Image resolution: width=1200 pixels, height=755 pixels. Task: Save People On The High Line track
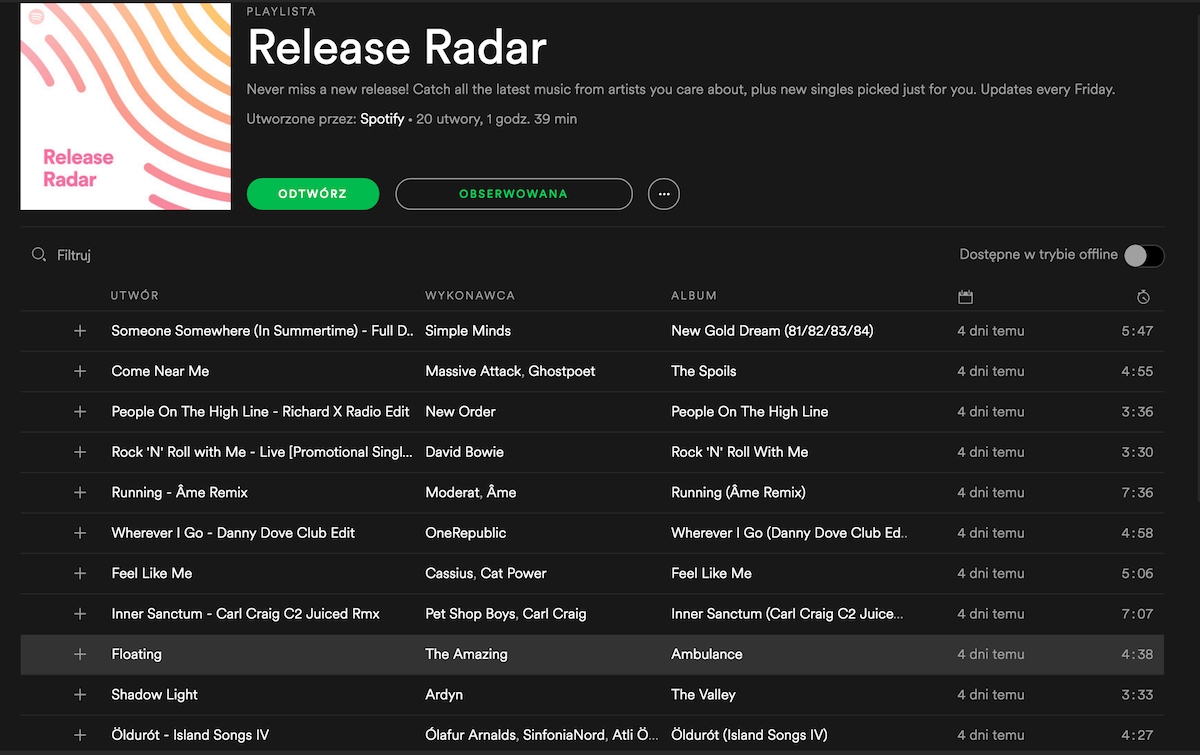pos(80,412)
